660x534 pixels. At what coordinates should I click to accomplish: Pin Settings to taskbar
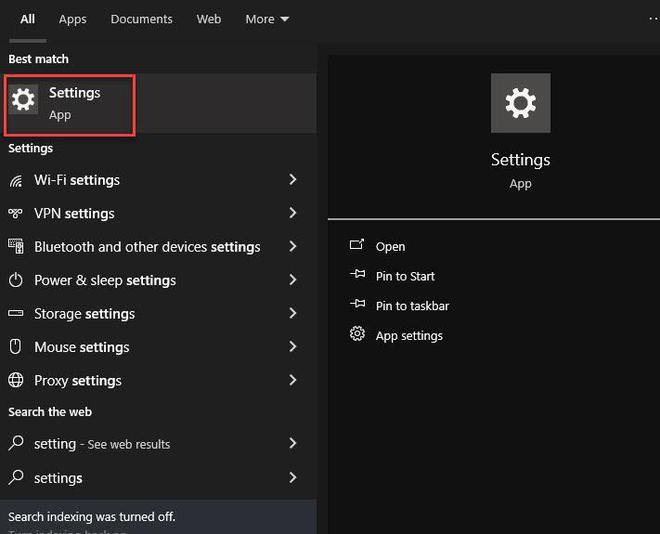[x=412, y=306]
